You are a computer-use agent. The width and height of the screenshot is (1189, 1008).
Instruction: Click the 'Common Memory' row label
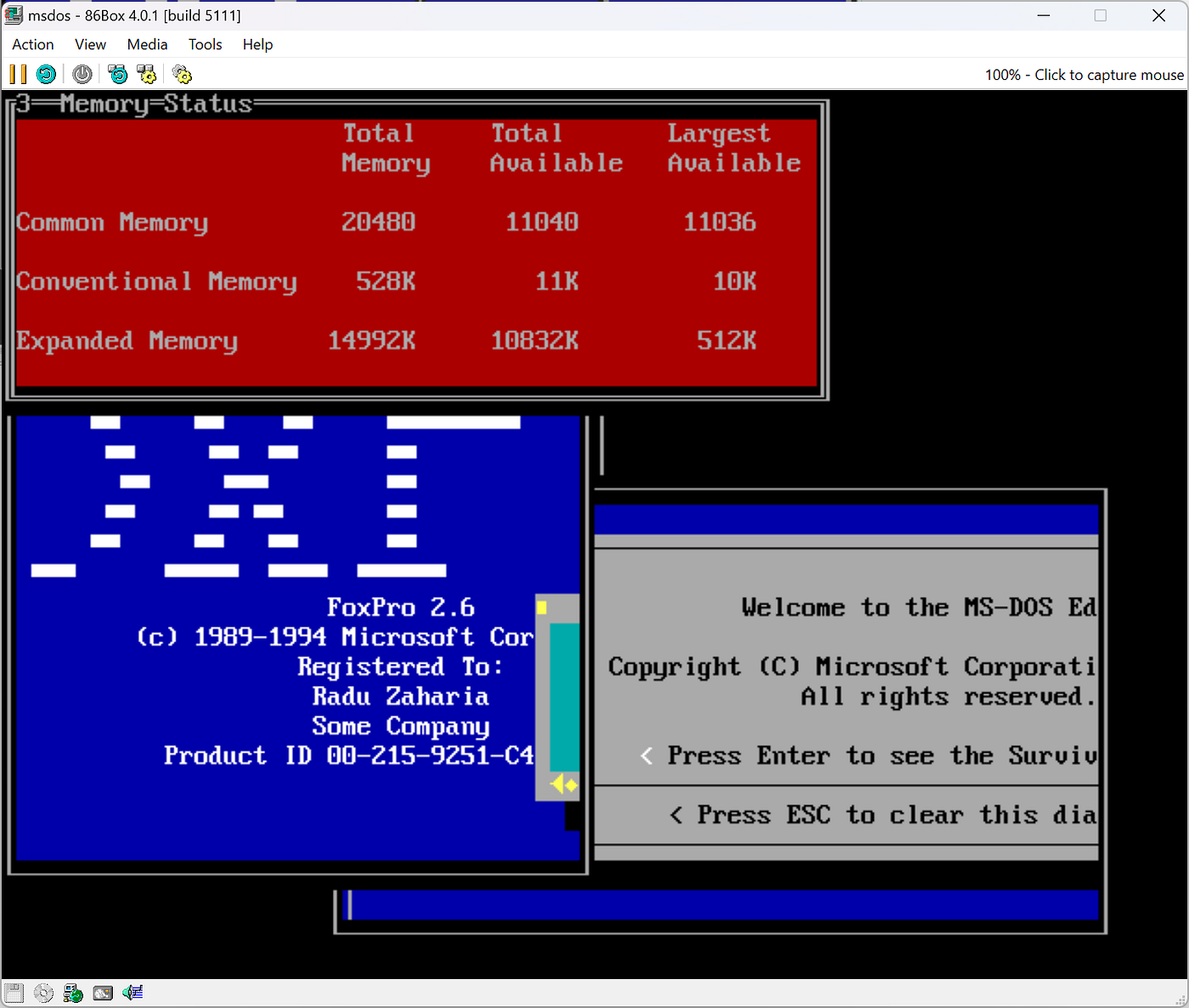(x=112, y=222)
